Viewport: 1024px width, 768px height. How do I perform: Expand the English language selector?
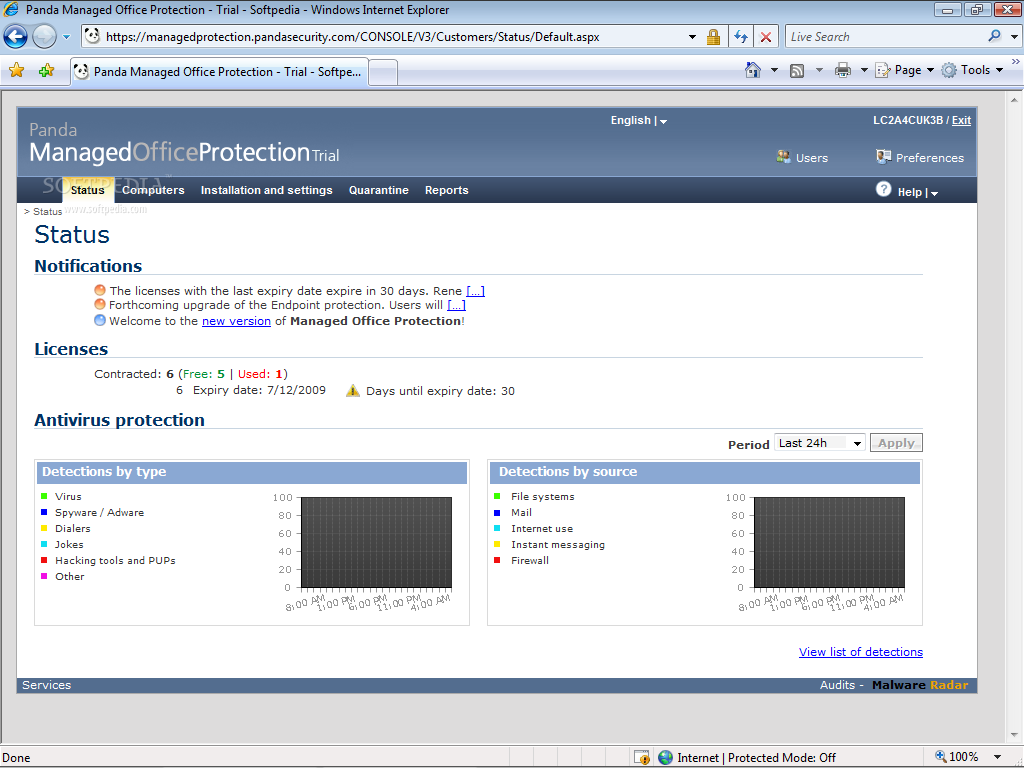pos(639,120)
